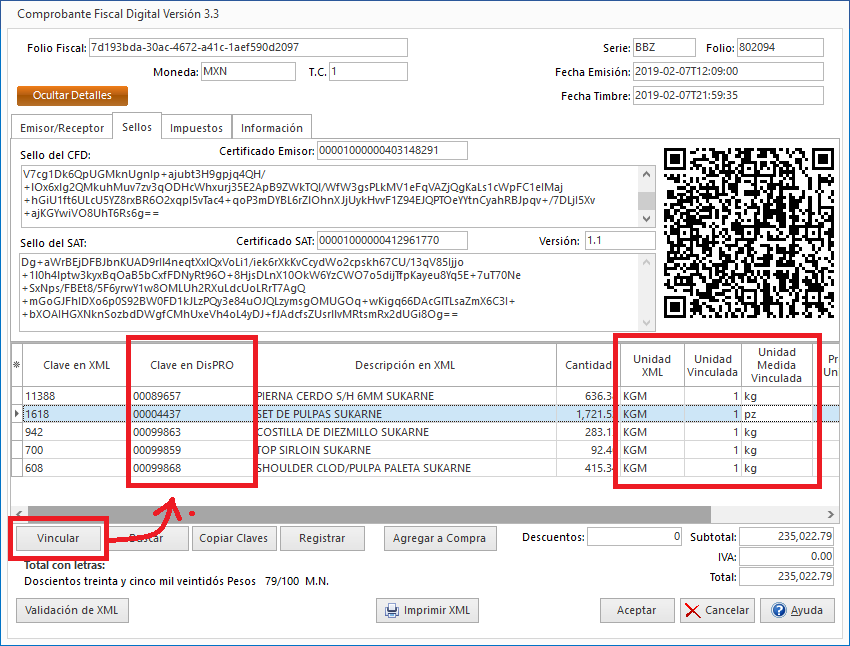The width and height of the screenshot is (850, 646).
Task: Switch to the Impuestos tab
Action: (x=196, y=126)
